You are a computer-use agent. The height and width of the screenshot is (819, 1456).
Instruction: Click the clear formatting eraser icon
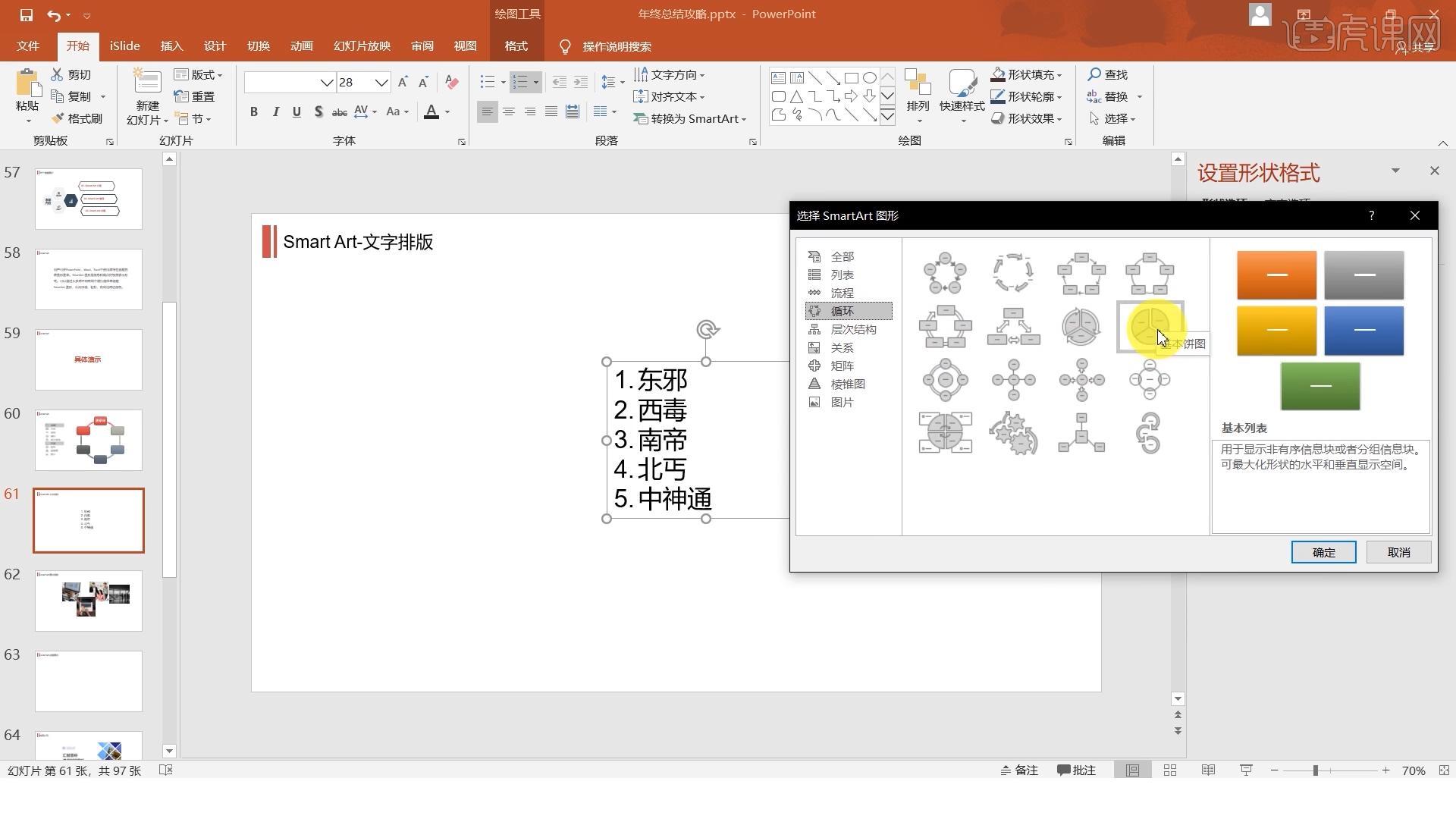(452, 82)
